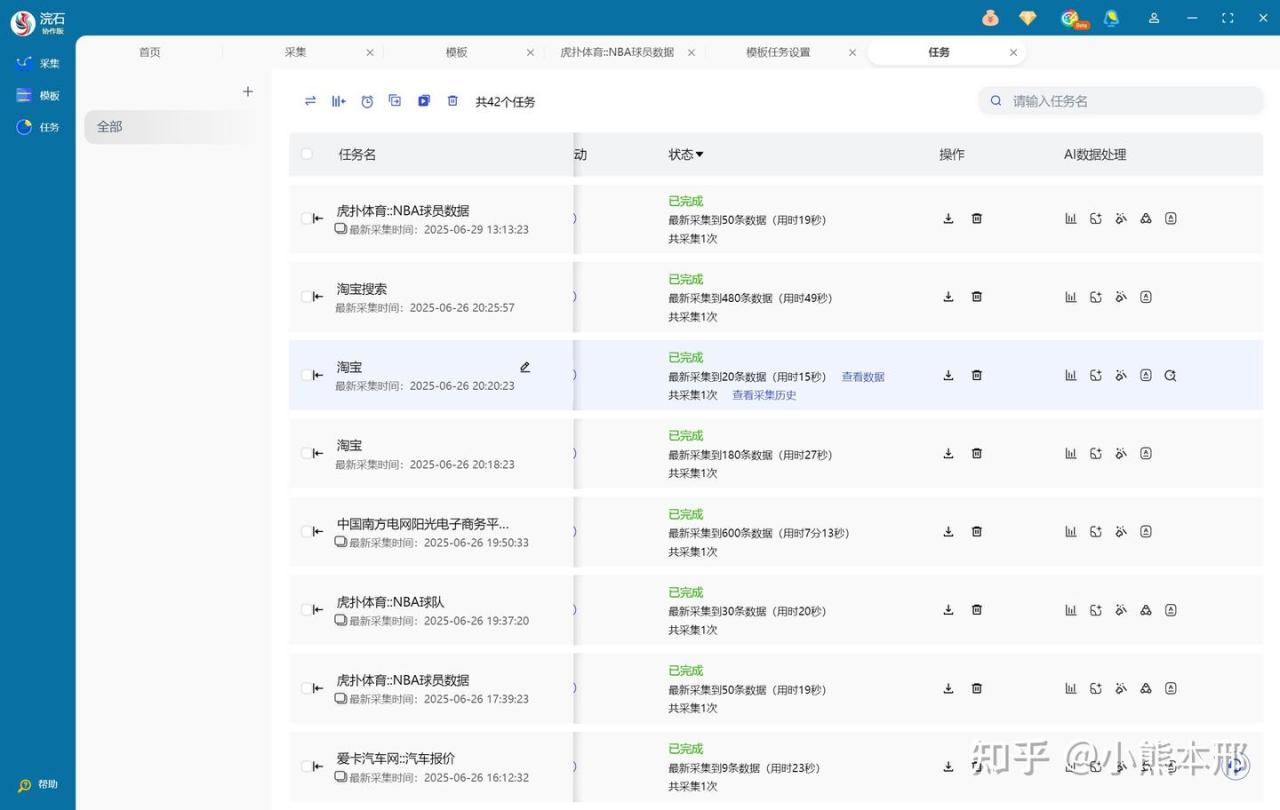The width and height of the screenshot is (1280, 810).
Task: Close the 模板任务设置 tab
Action: (x=852, y=53)
